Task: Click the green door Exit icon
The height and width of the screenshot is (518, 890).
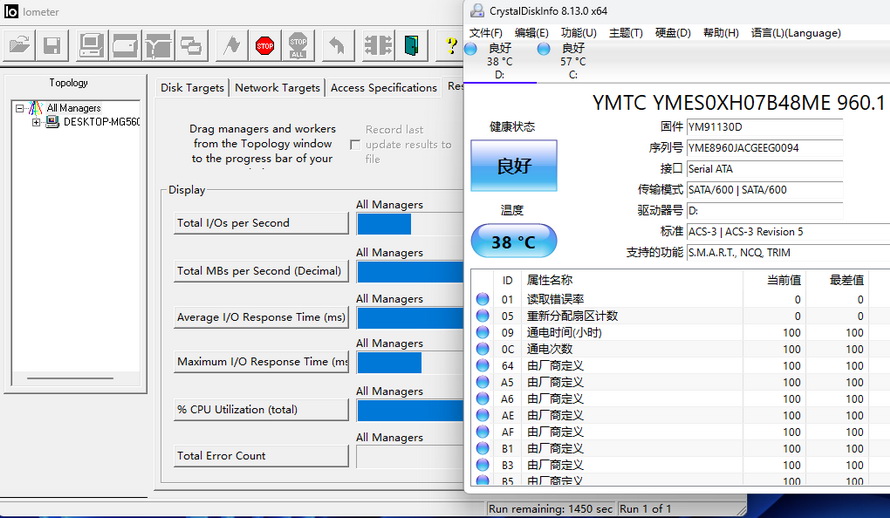Action: [411, 45]
